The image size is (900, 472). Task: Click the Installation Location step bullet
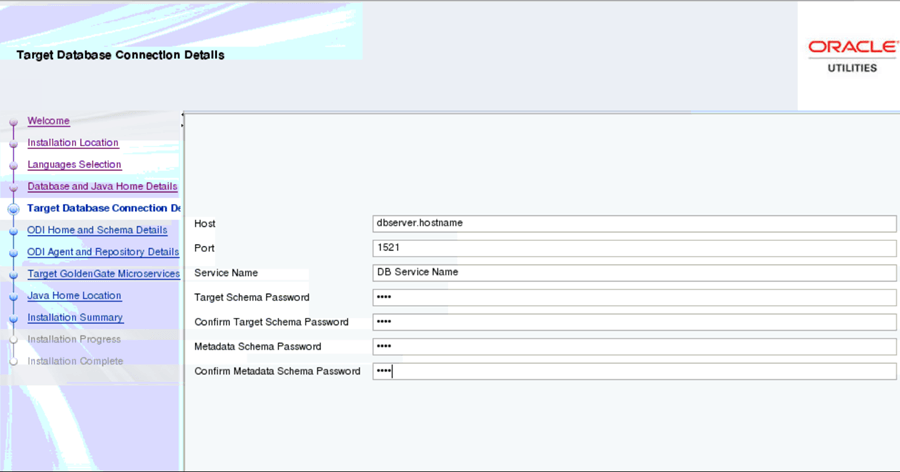coord(14,144)
